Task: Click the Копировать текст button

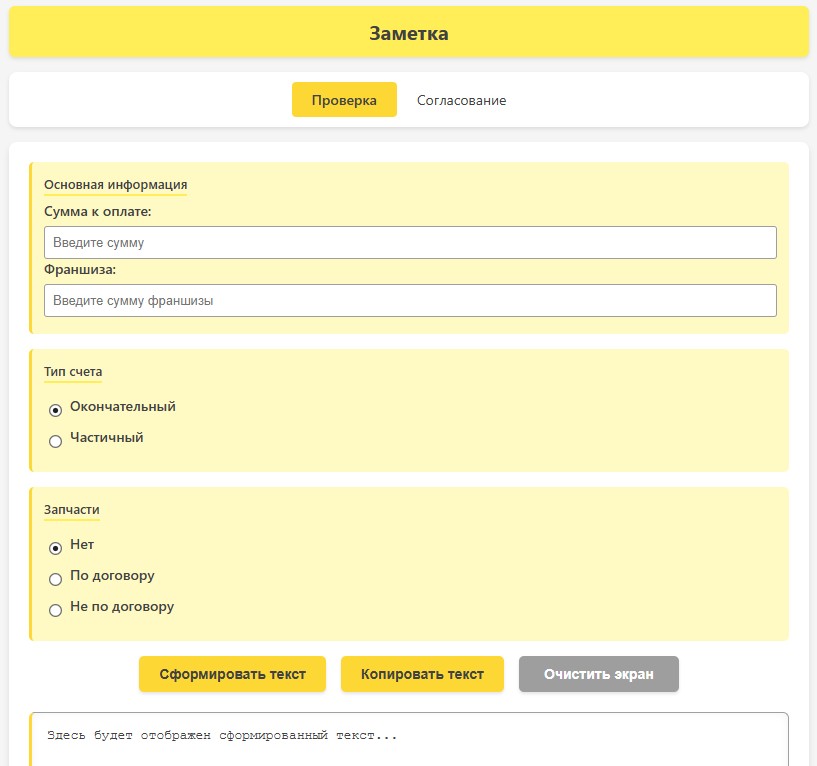Action: point(422,674)
